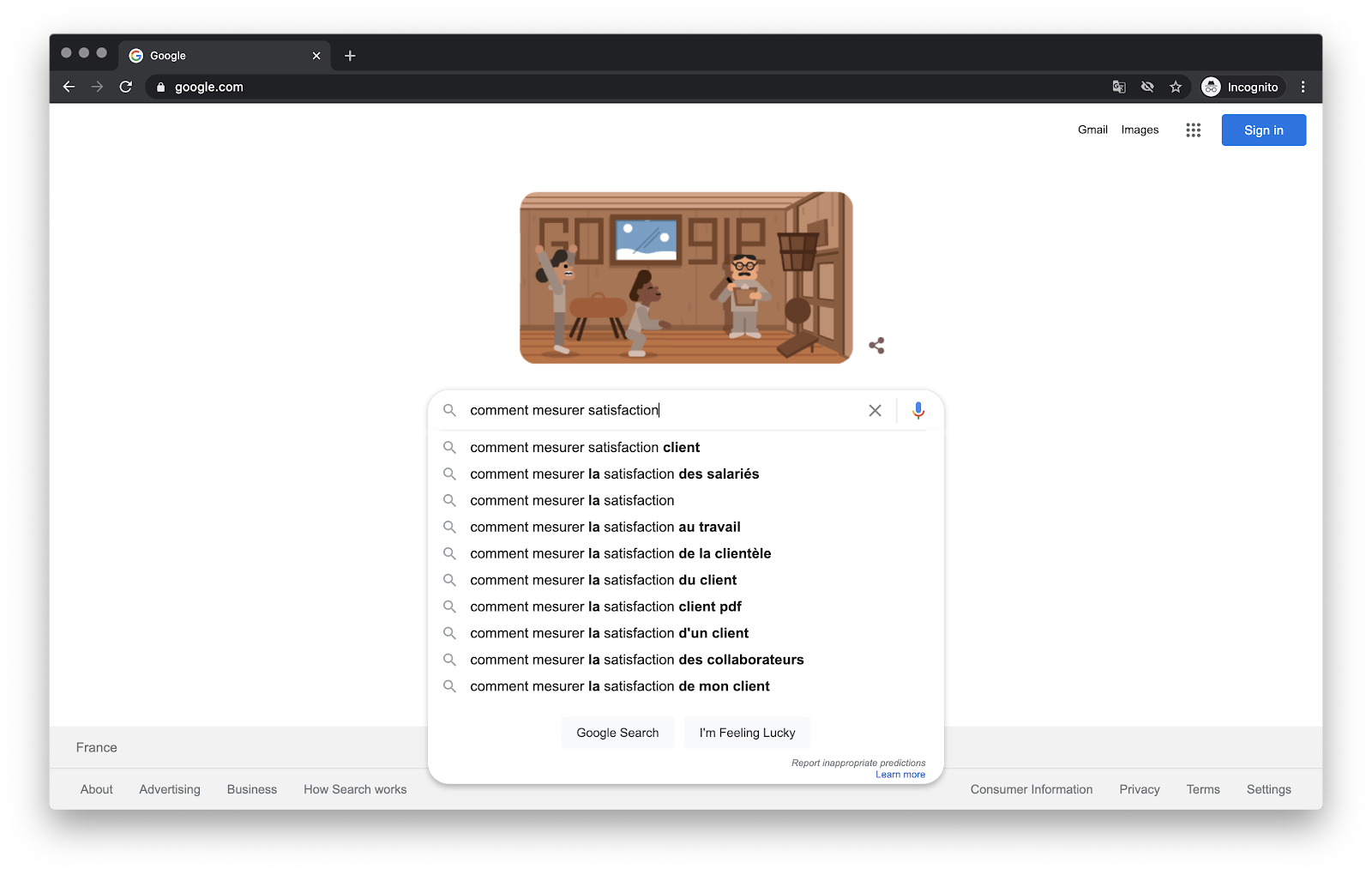
Task: Click the magnifier icon inside the search field
Action: click(x=449, y=411)
